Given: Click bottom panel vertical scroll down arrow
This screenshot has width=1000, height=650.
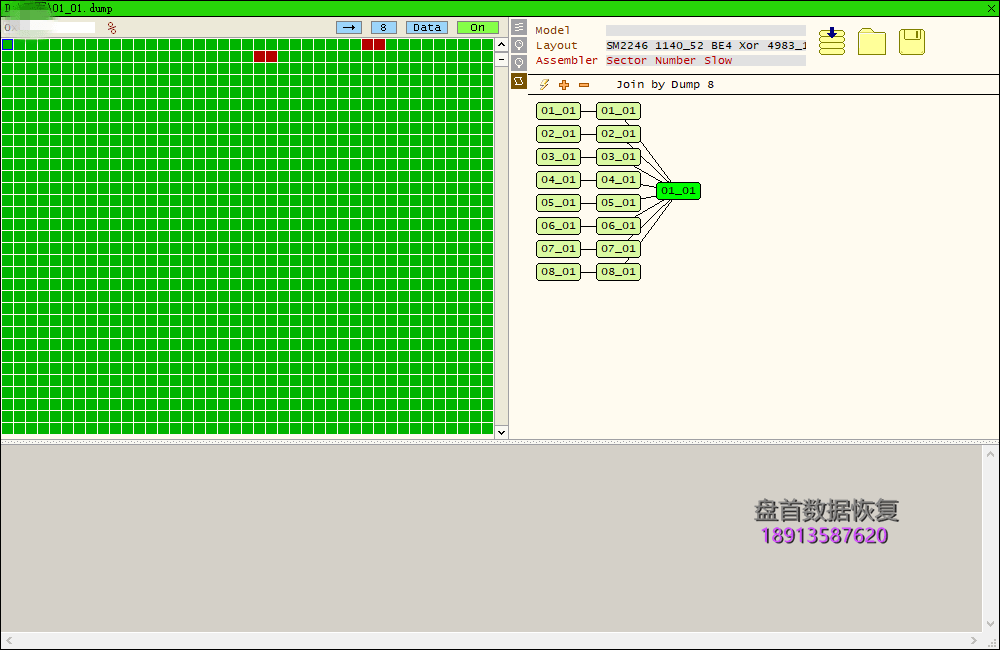Looking at the screenshot, I should pyautogui.click(x=990, y=624).
